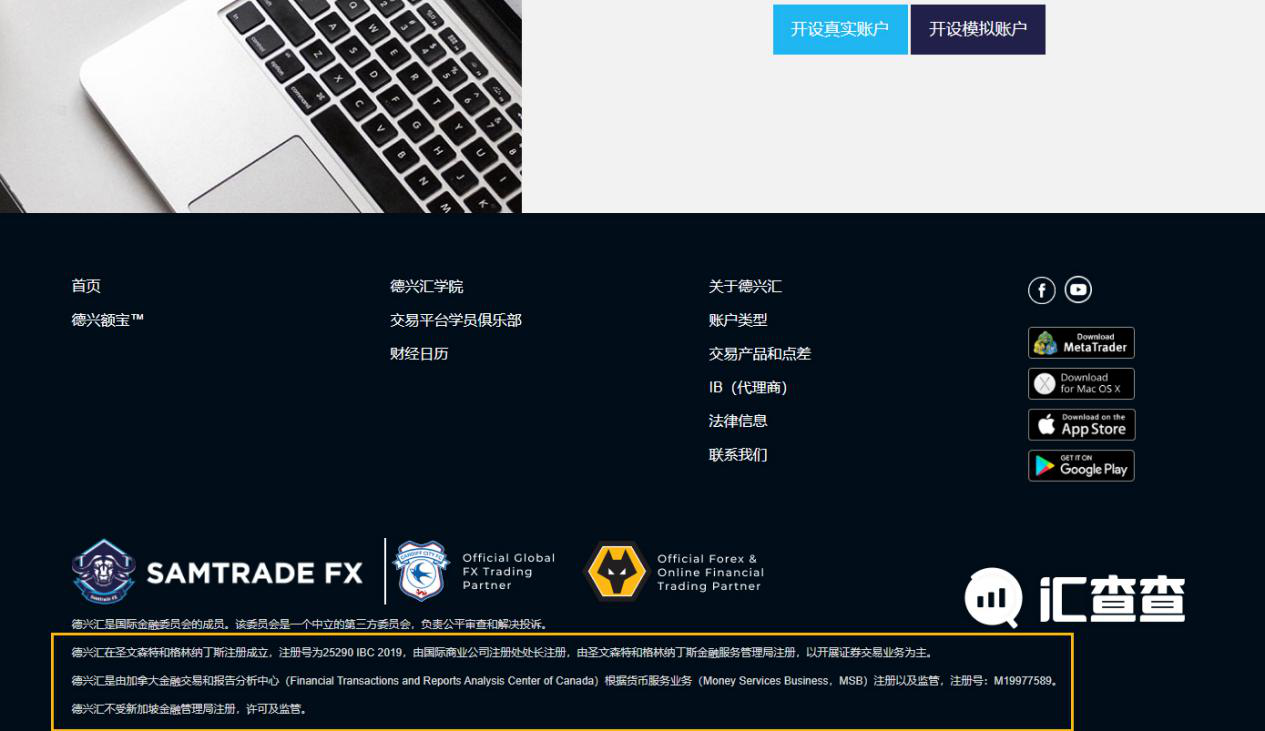Viewport: 1265px width, 731px height.
Task: Click the Download on the App Store badge
Action: (x=1081, y=424)
